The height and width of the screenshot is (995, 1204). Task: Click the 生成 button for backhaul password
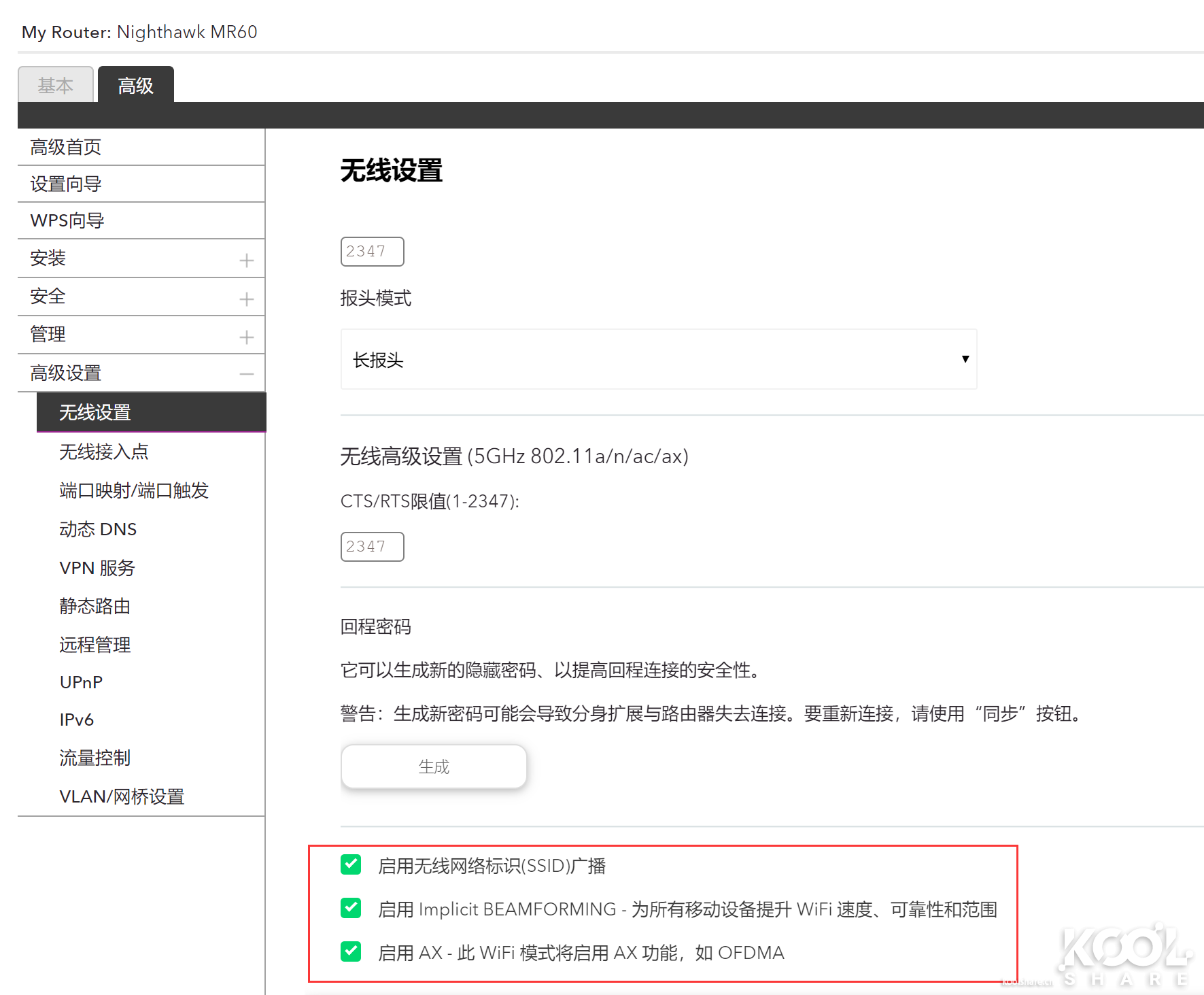434,766
